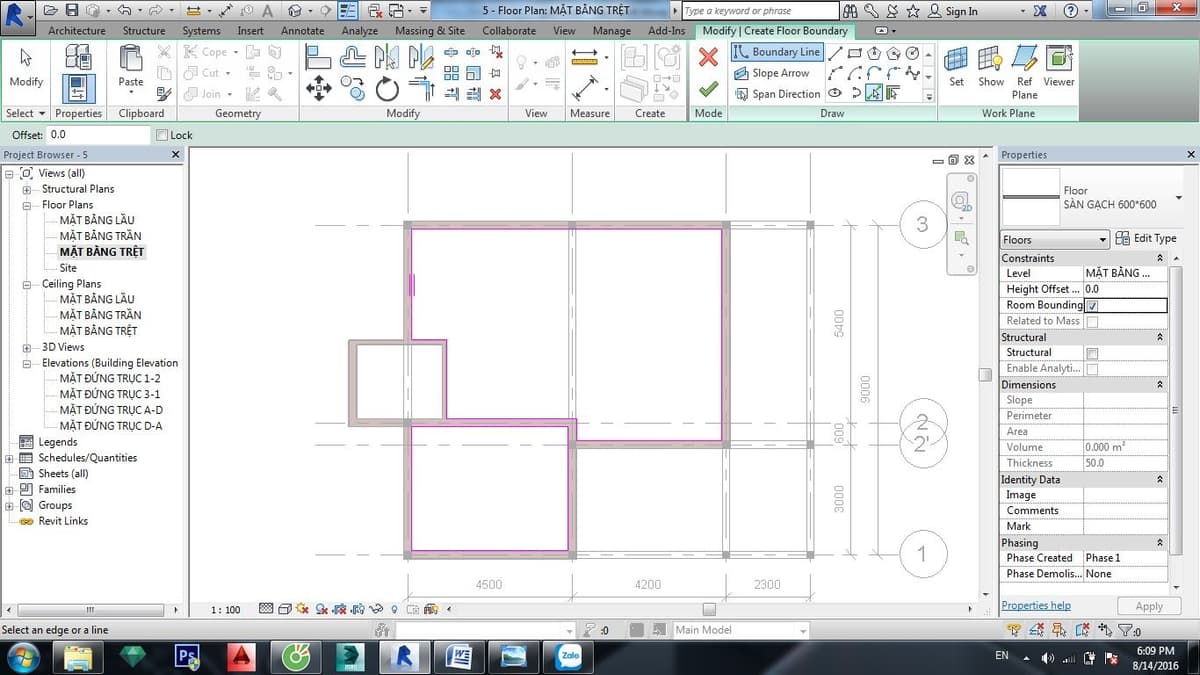1200x675 pixels.
Task: Select the Pick Walls draw tool
Action: tap(892, 93)
